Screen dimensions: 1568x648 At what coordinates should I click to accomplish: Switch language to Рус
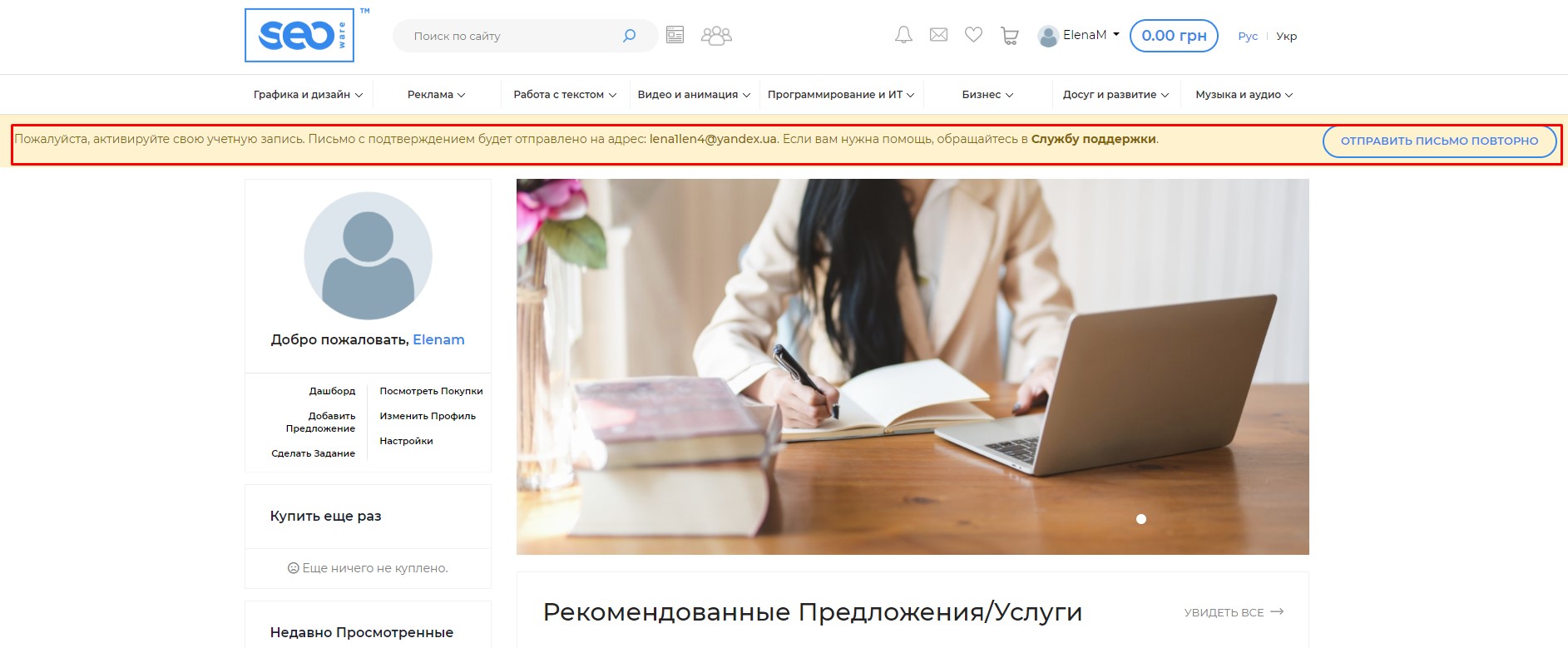pos(1247,37)
